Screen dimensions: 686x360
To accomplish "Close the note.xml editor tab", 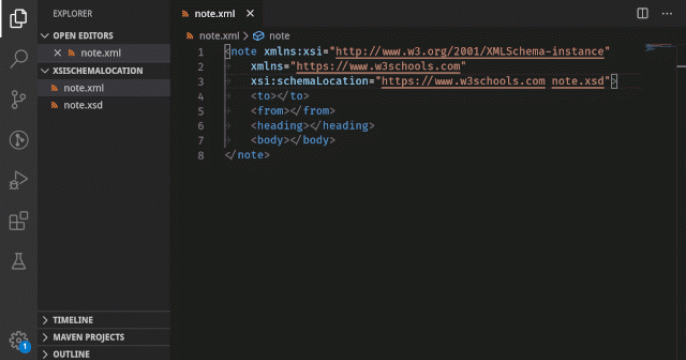I will 250,14.
